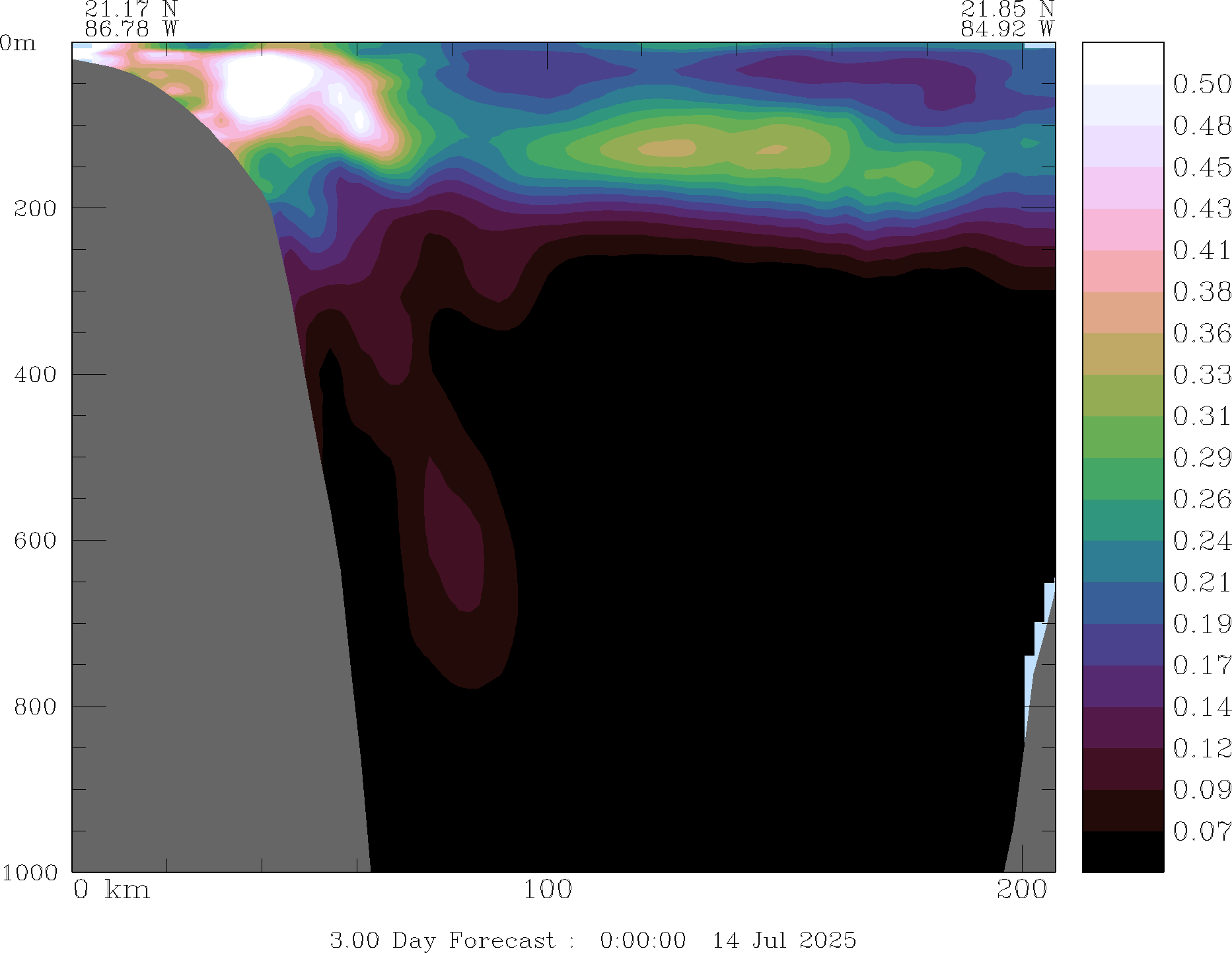The width and height of the screenshot is (1232, 953).
Task: Click the 0 km distance label
Action: point(111,890)
